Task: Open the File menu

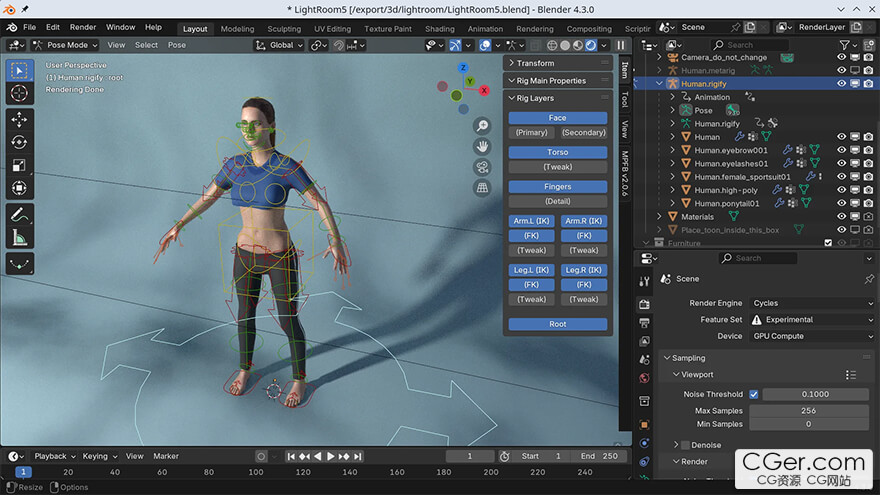Action: pos(29,27)
